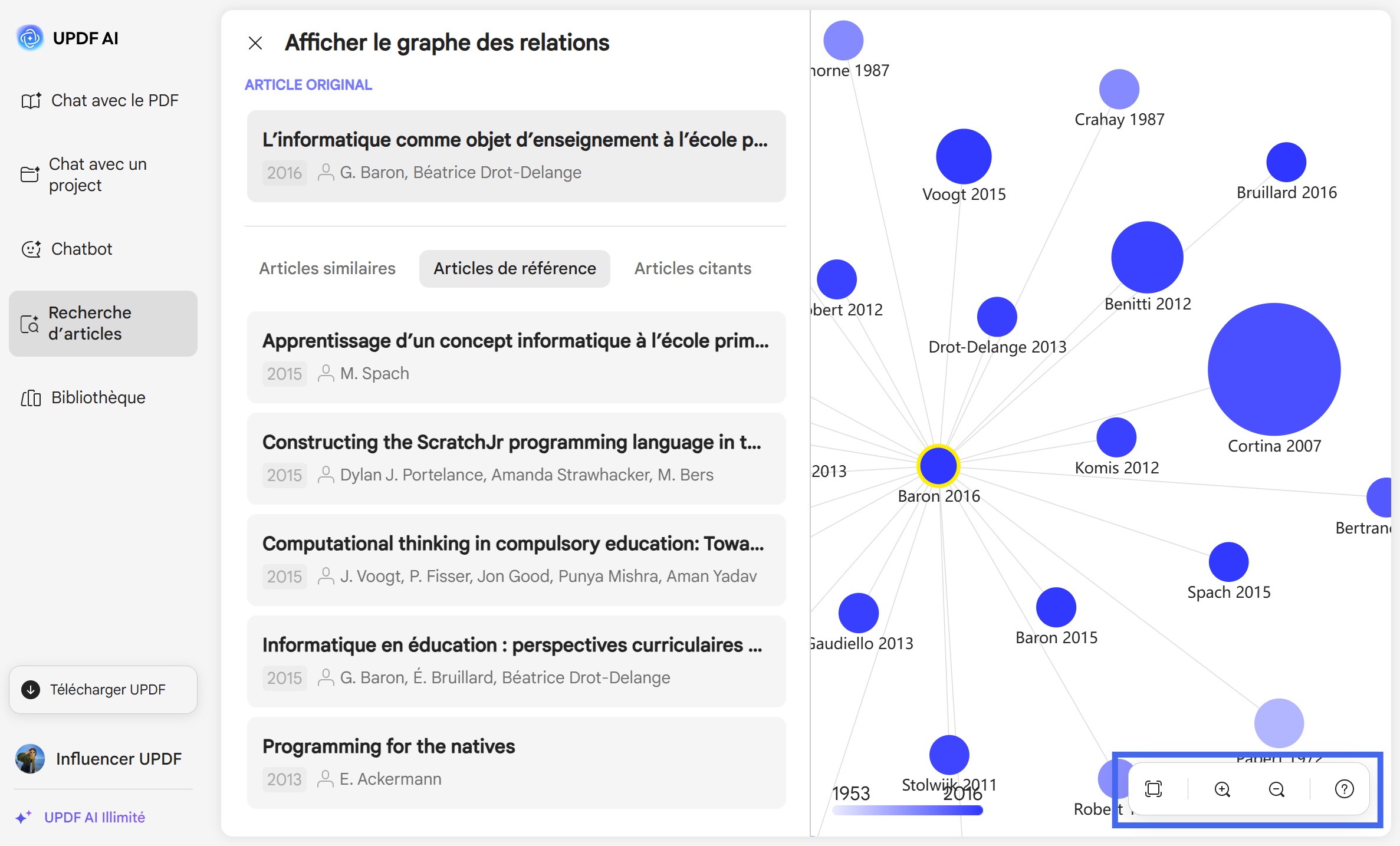The height and width of the screenshot is (846, 1400).
Task: Open the Programming for the natives article
Action: tap(516, 762)
